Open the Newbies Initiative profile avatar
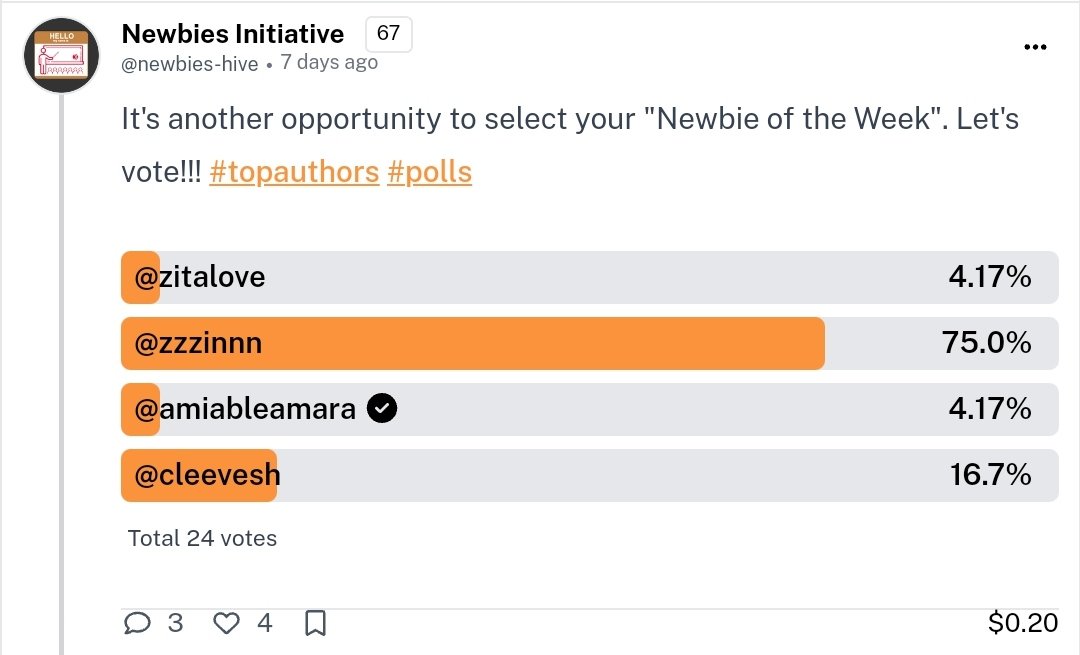This screenshot has width=1080, height=655. click(61, 56)
